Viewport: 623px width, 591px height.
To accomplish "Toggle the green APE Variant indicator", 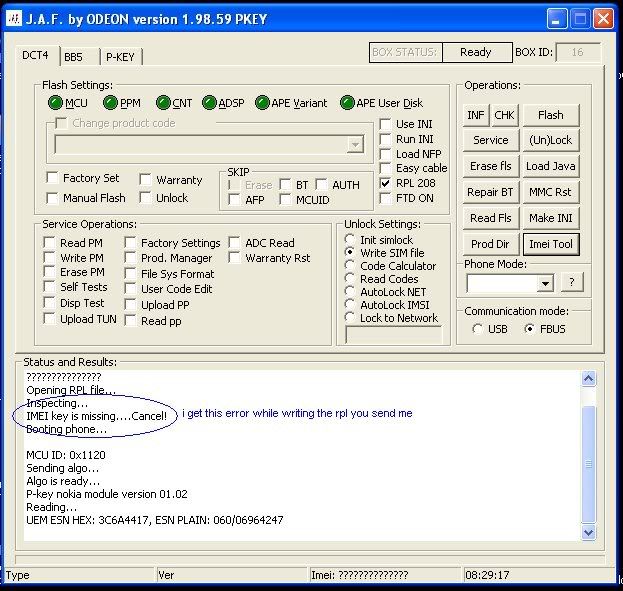I will (x=262, y=103).
